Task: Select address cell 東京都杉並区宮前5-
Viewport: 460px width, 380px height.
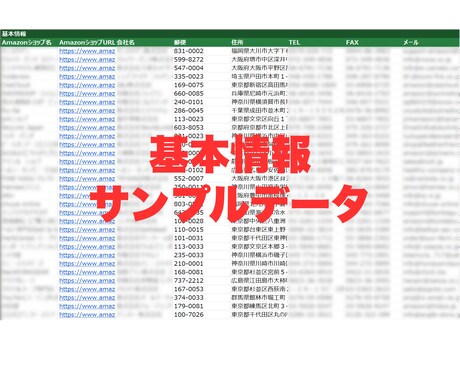Action: [259, 272]
